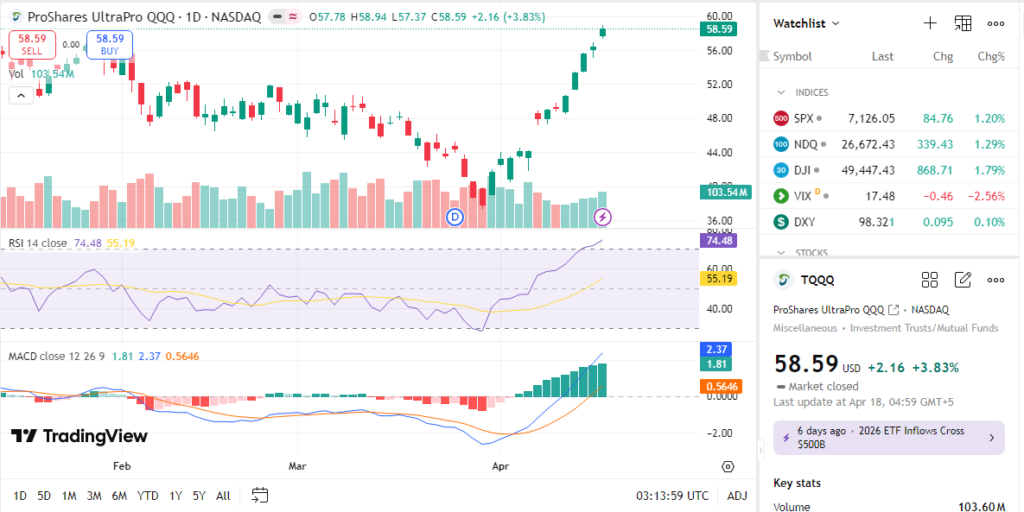The width and height of the screenshot is (1024, 512).
Task: Add a symbol with the plus icon
Action: tap(930, 23)
